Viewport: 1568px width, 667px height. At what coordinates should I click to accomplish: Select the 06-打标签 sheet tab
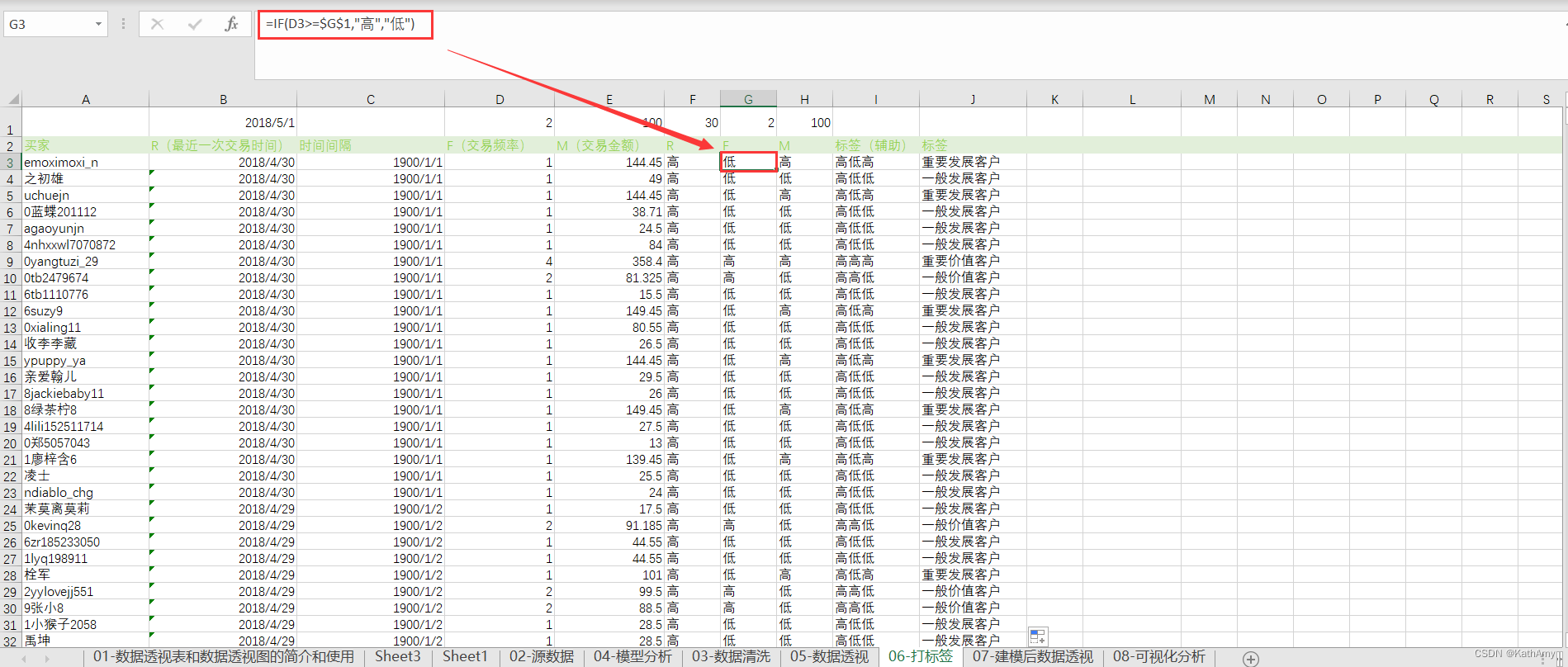click(921, 656)
